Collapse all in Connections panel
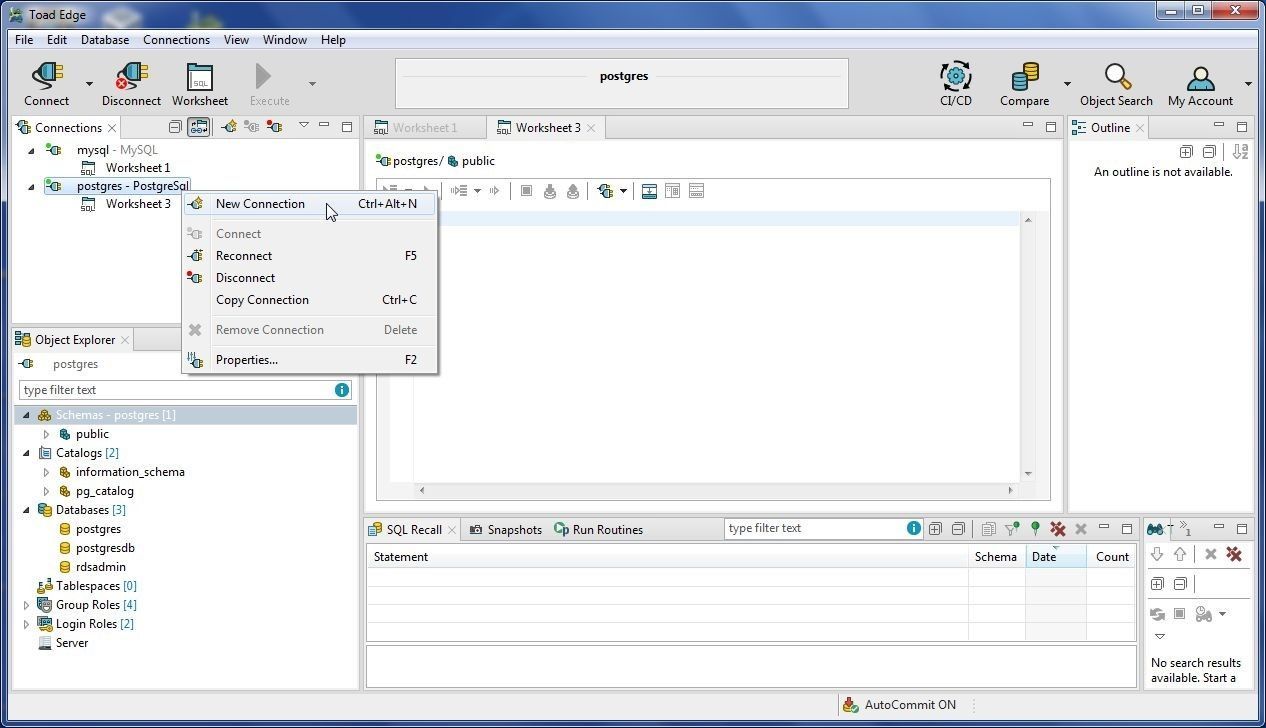1266x728 pixels. point(175,127)
